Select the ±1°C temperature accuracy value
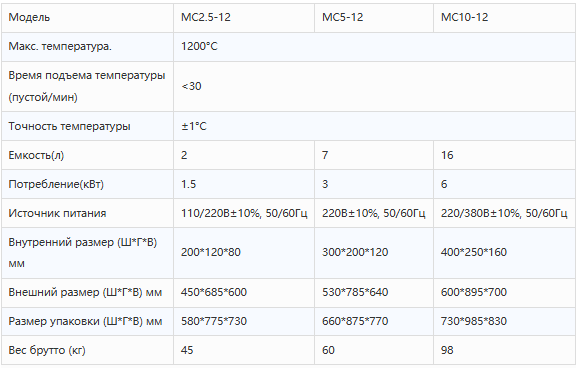Image resolution: width=583 pixels, height=368 pixels. click(x=194, y=126)
